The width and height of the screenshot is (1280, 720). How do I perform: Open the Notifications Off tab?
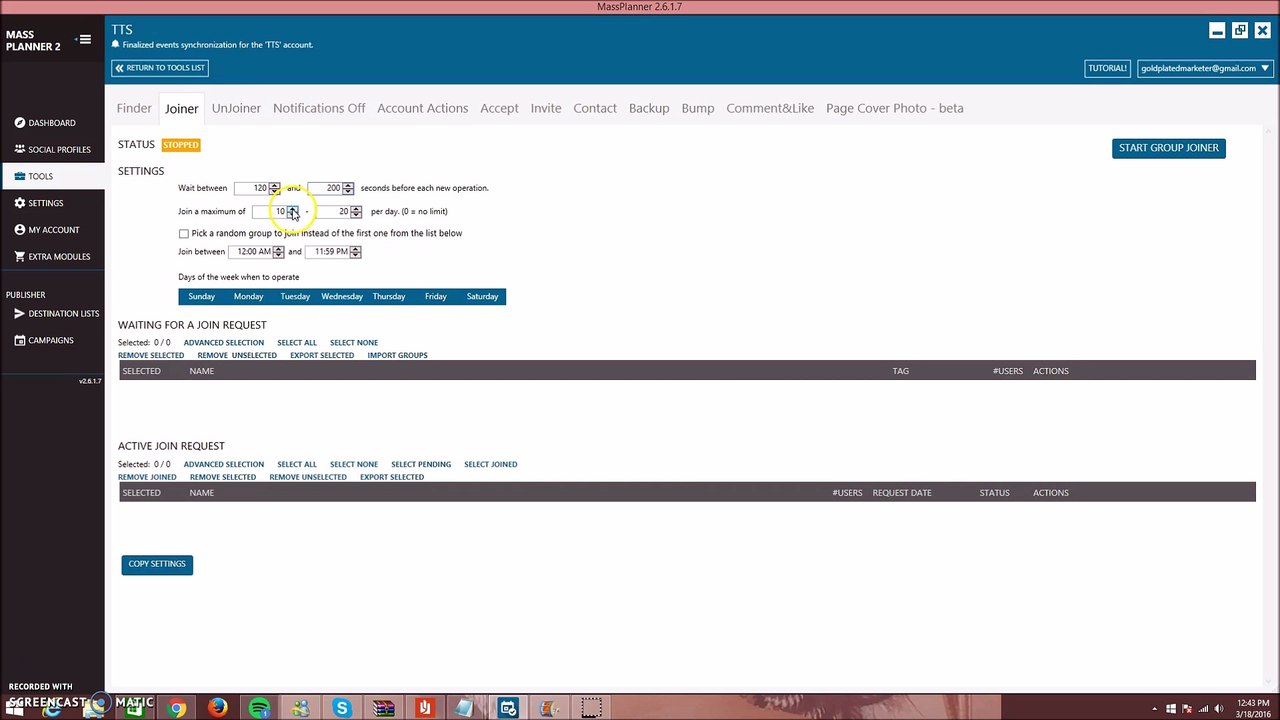[x=319, y=108]
